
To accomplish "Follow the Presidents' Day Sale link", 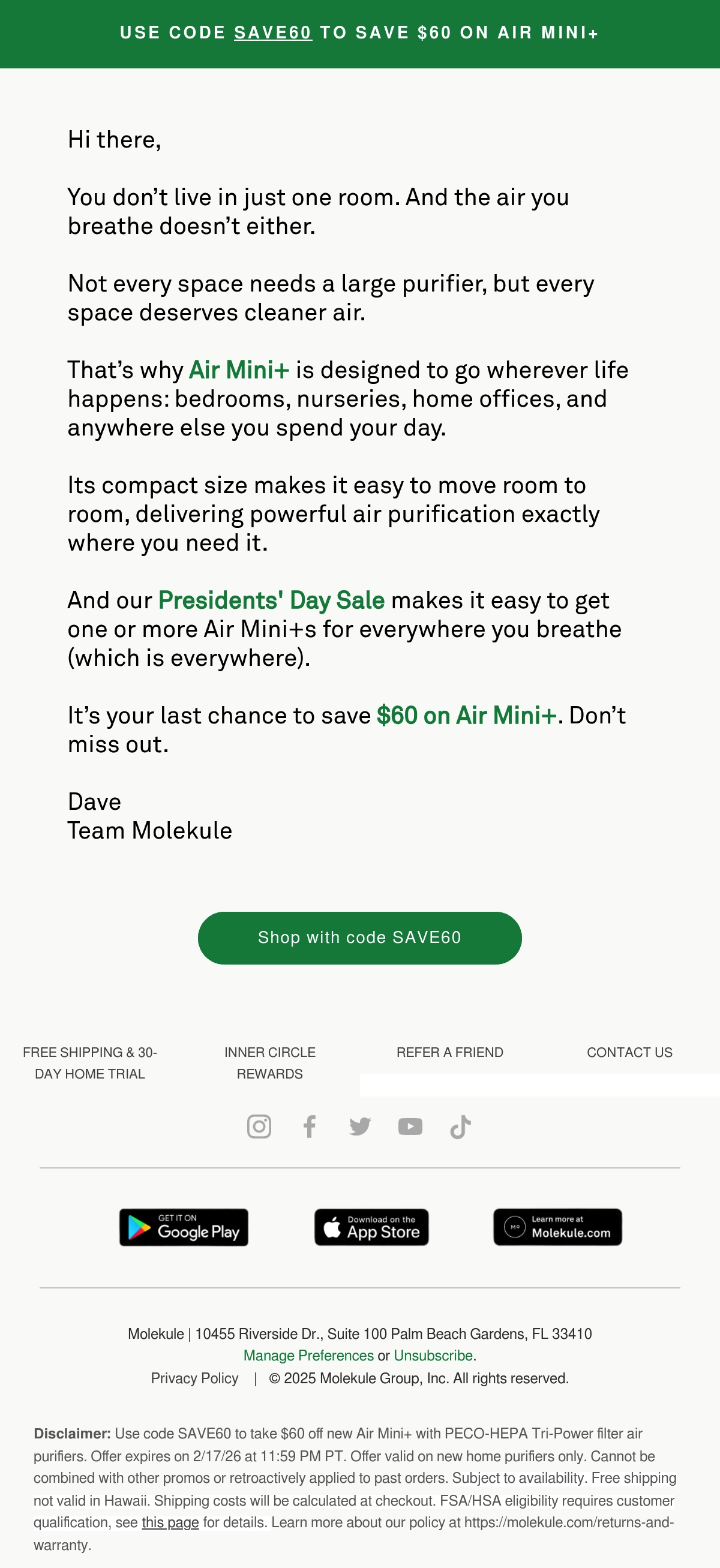I will click(x=271, y=601).
